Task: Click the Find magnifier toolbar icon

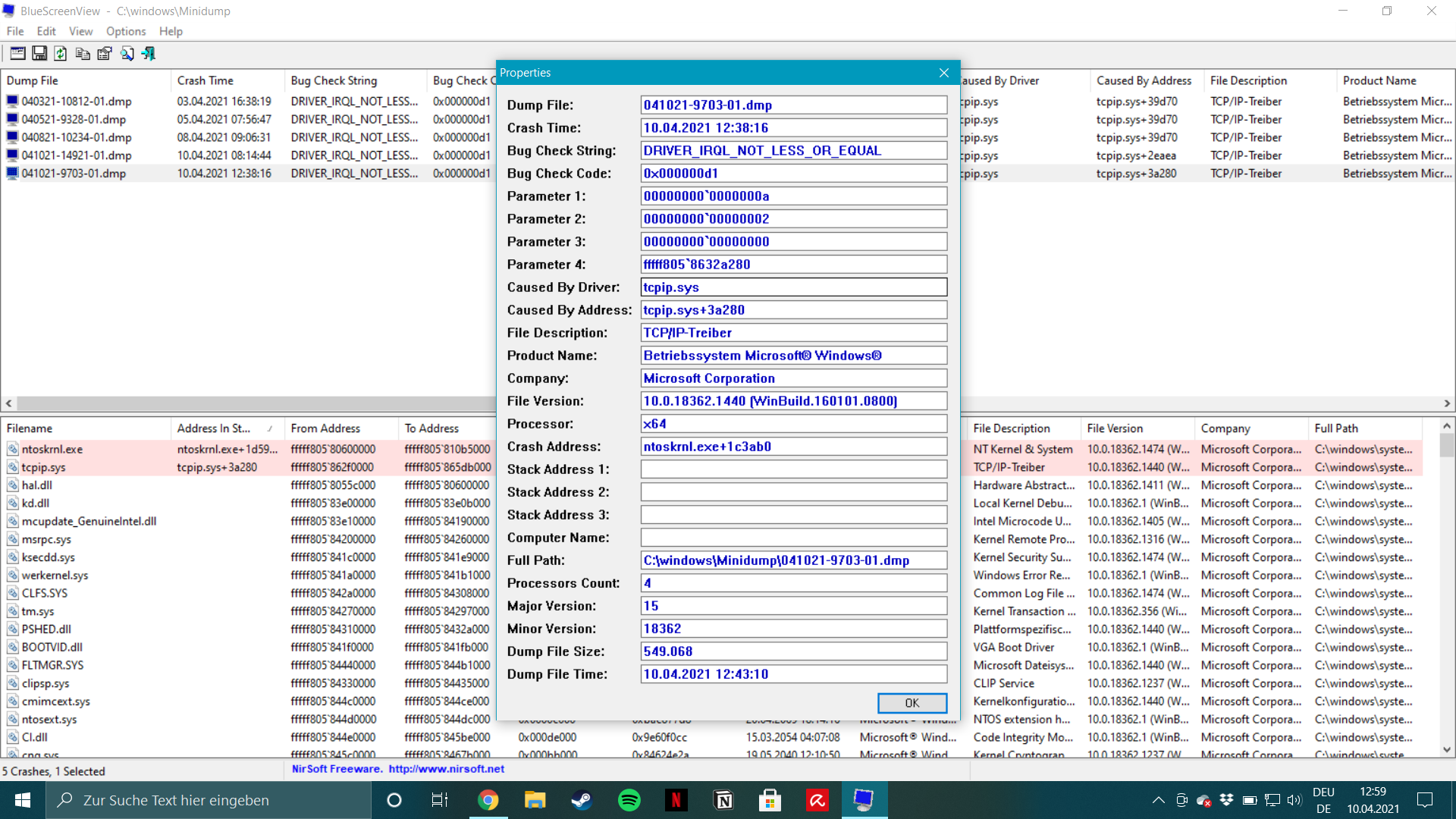Action: 127,53
